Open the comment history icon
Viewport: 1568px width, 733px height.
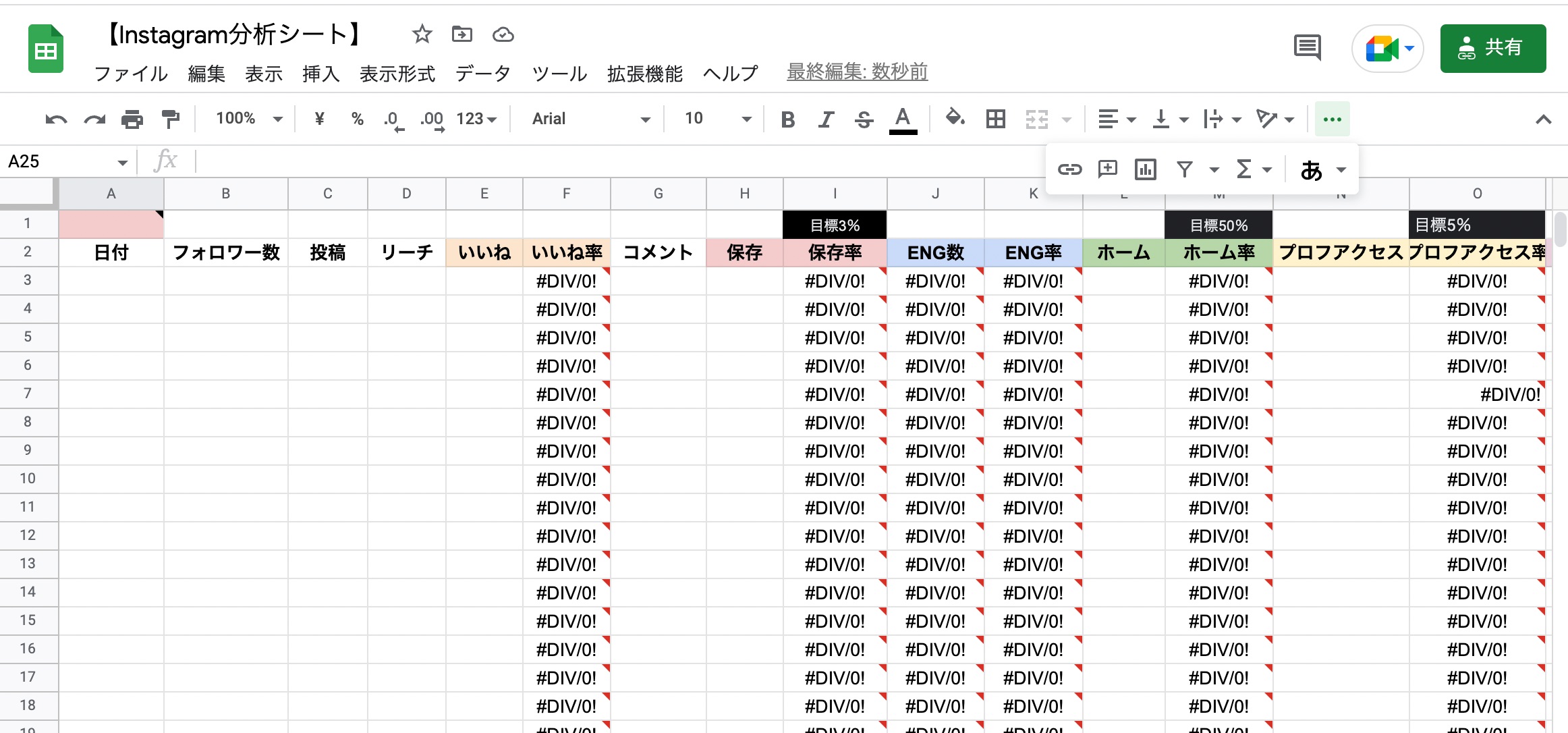pyautogui.click(x=1307, y=48)
